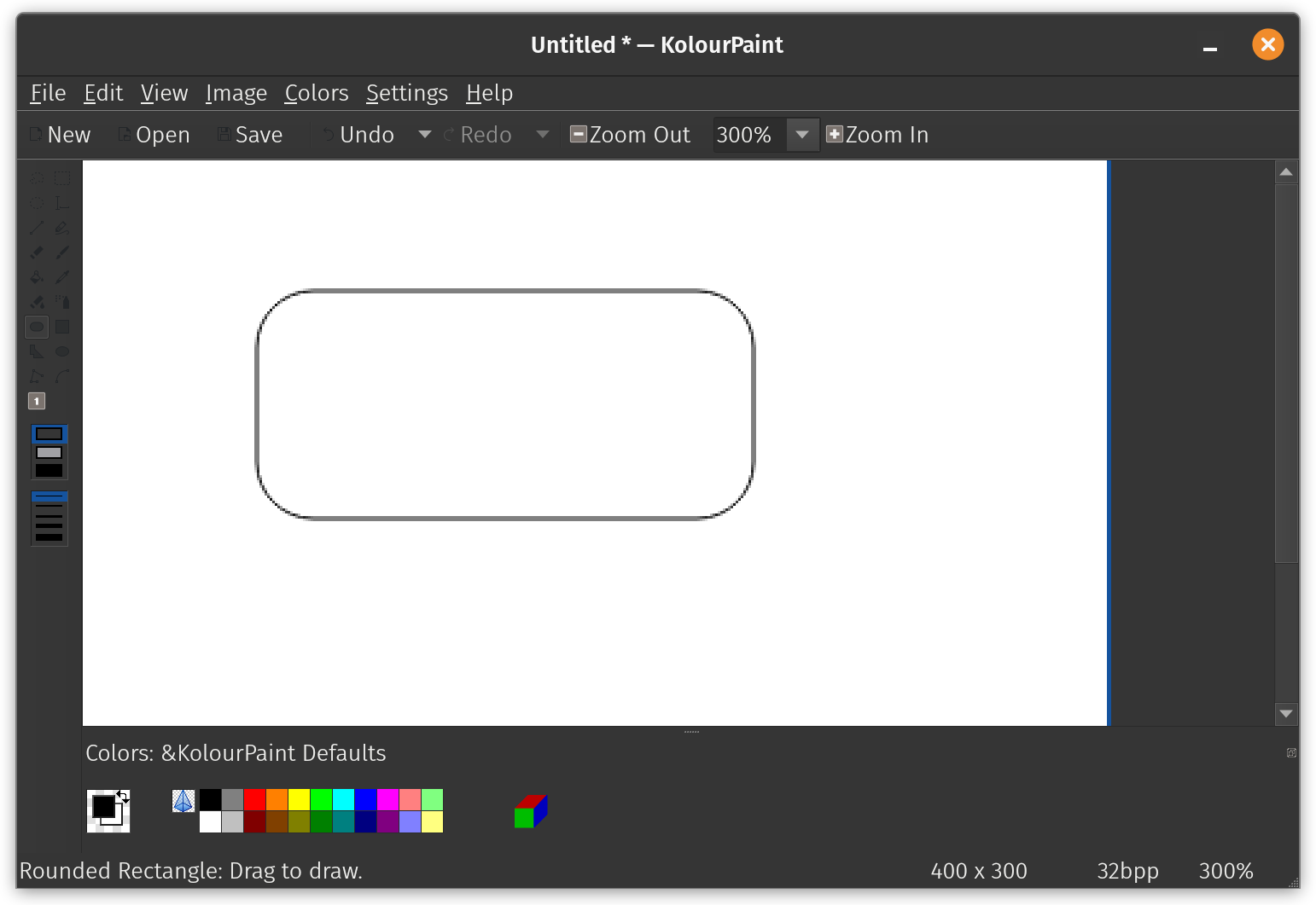Click the Save toolbar button
This screenshot has height=905, width=1316.
(249, 135)
